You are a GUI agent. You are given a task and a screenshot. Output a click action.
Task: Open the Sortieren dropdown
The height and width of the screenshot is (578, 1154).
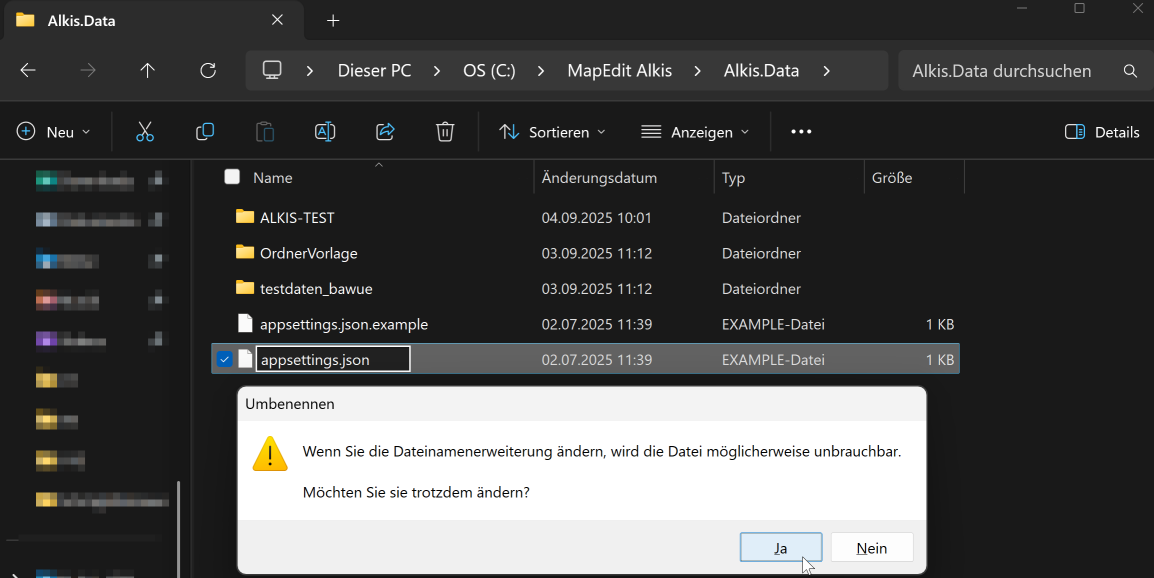[553, 132]
